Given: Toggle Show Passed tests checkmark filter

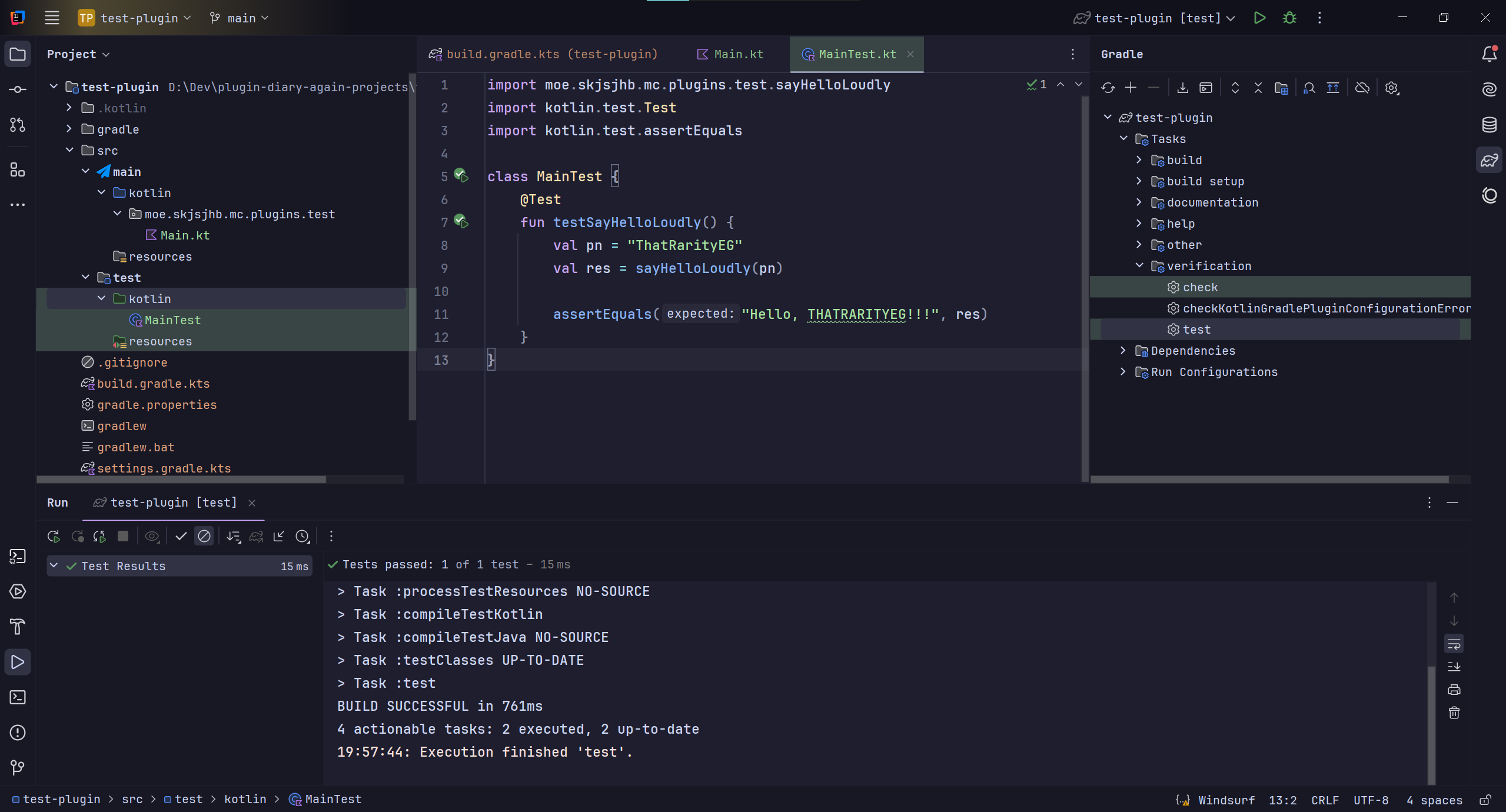Looking at the screenshot, I should (x=181, y=537).
